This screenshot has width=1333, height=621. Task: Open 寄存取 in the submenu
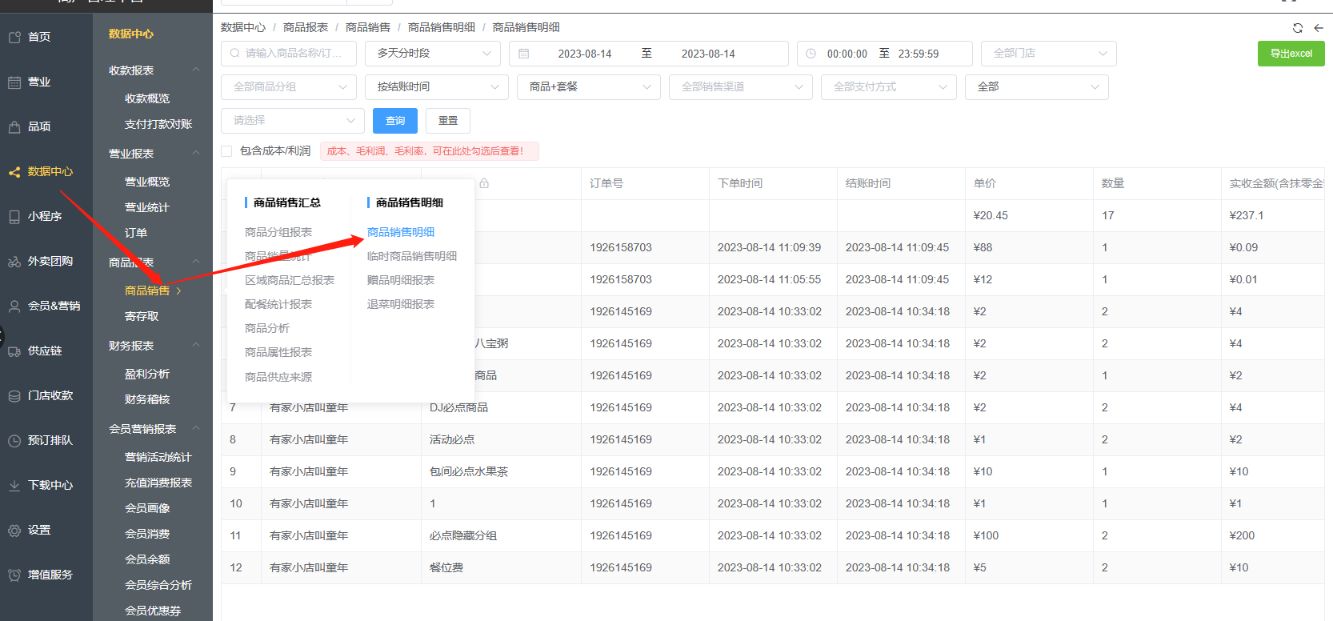coord(141,317)
